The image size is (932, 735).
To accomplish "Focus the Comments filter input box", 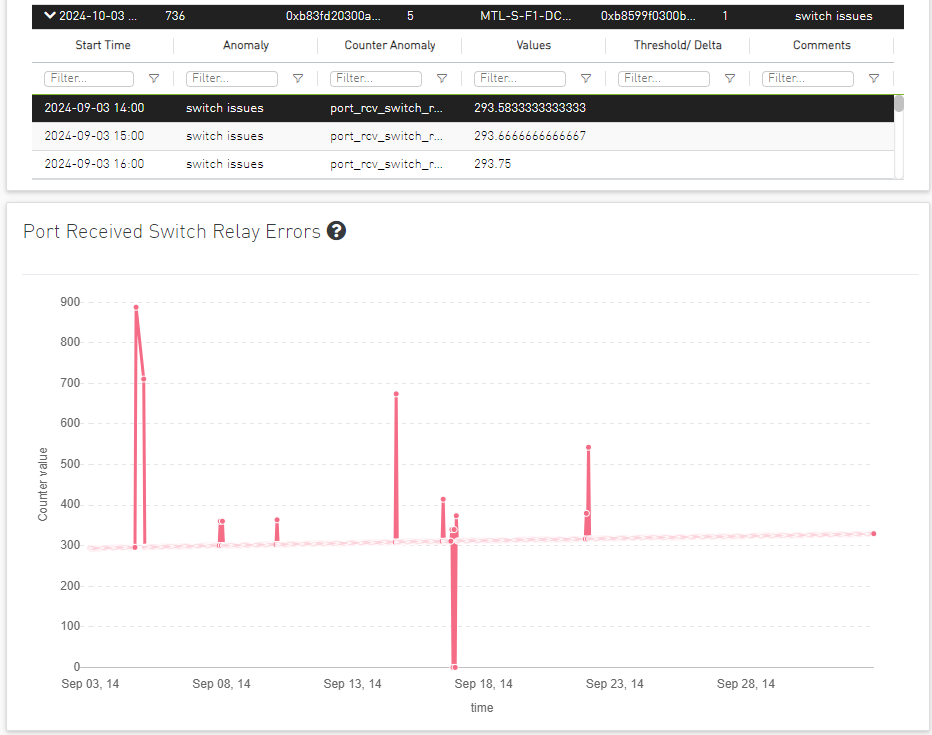I will coord(808,79).
